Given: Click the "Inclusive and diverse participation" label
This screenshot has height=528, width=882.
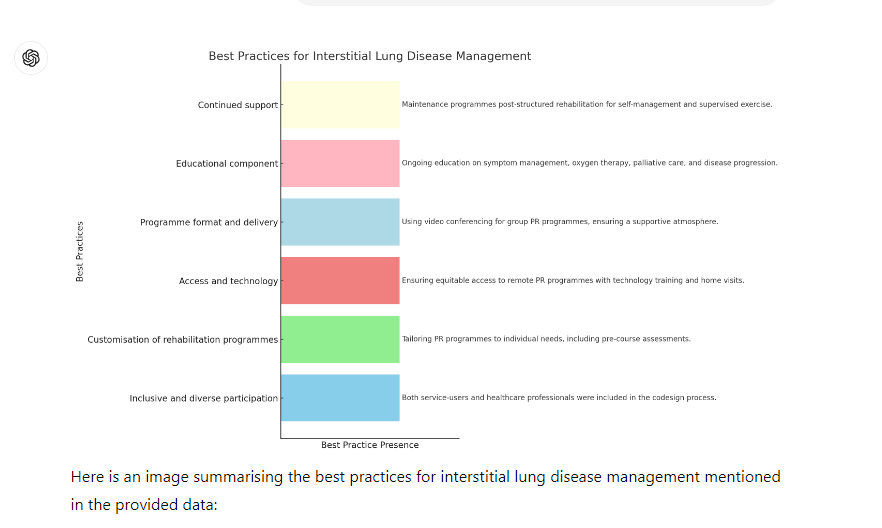Looking at the screenshot, I should click(x=203, y=398).
